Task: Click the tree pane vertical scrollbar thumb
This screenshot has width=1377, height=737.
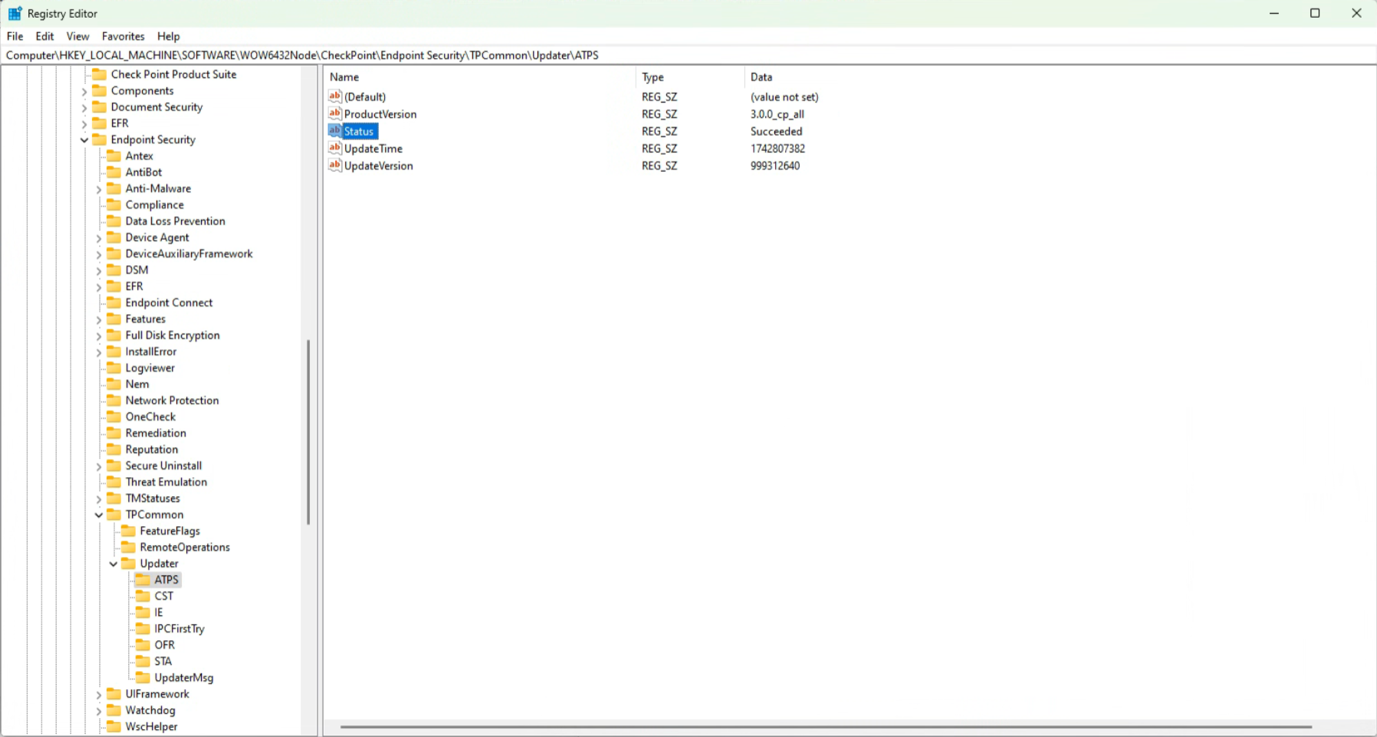Action: [x=308, y=432]
